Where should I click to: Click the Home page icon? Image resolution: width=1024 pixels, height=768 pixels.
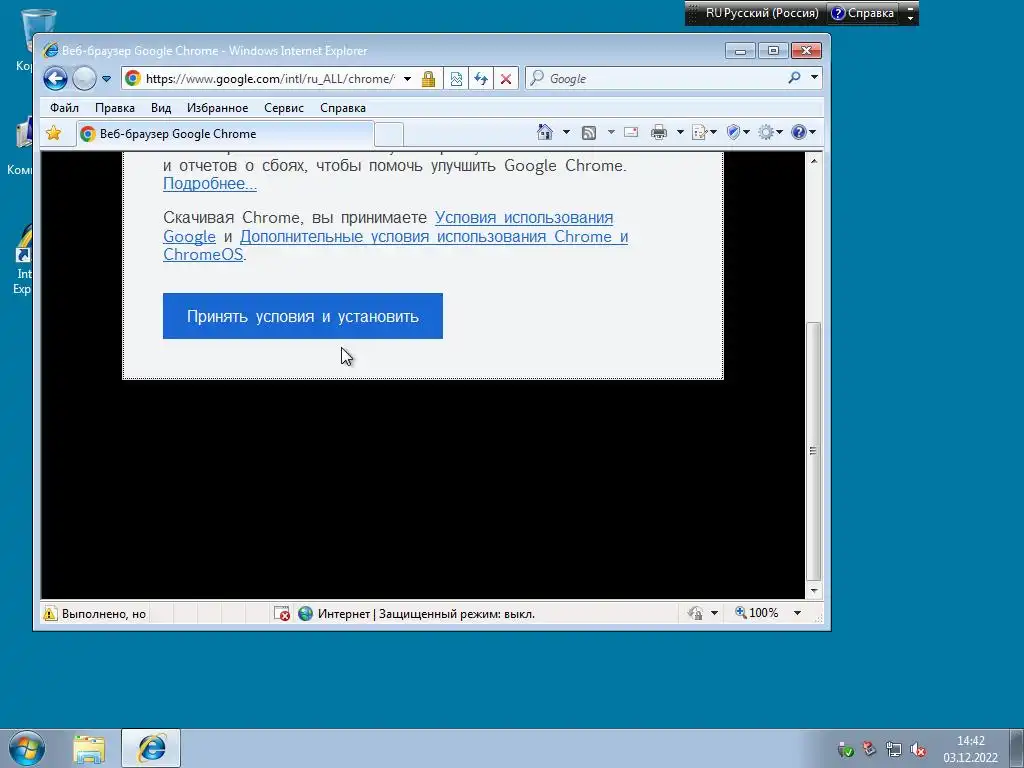(x=545, y=133)
